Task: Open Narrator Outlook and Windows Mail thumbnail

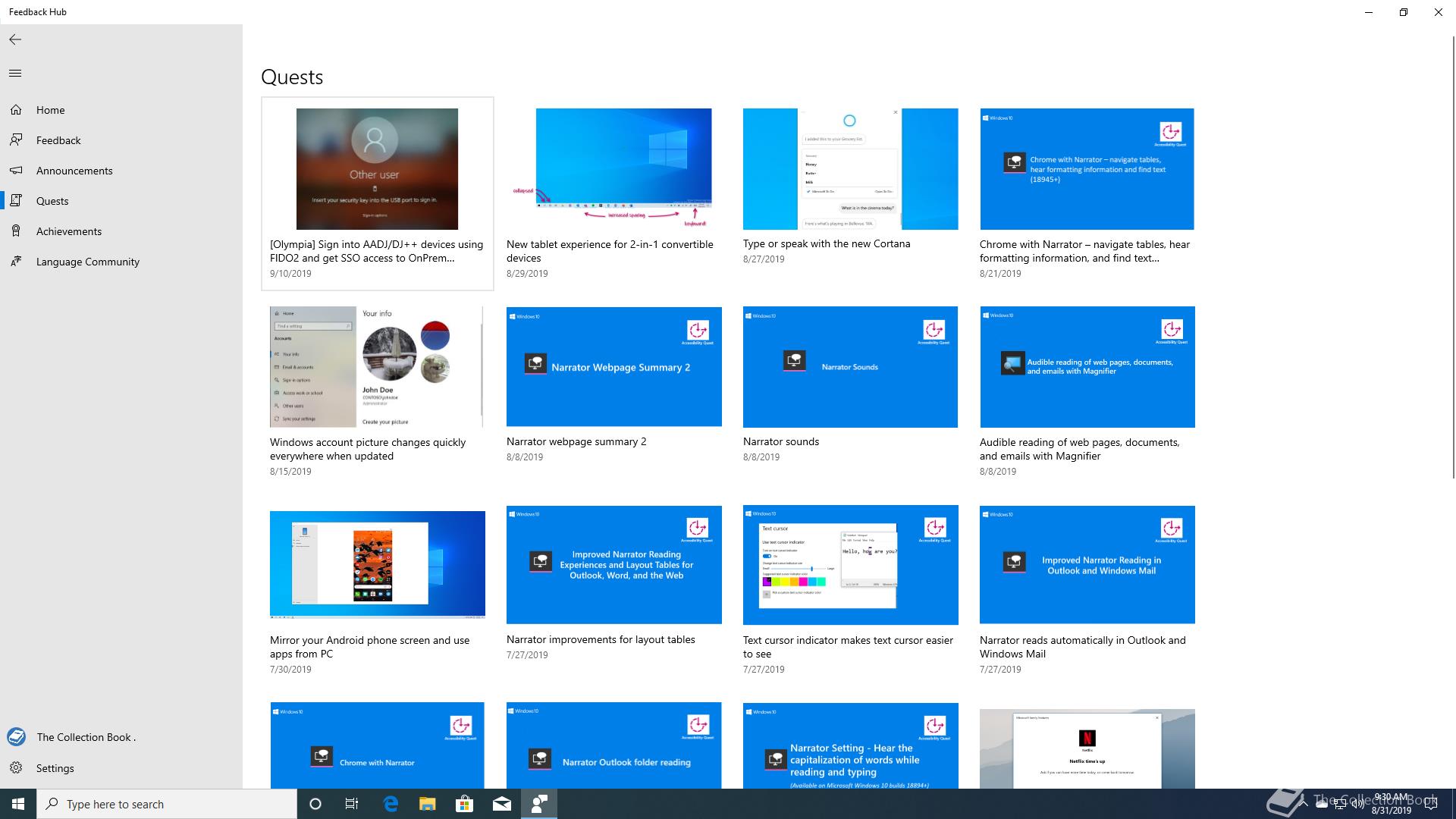Action: (1087, 565)
